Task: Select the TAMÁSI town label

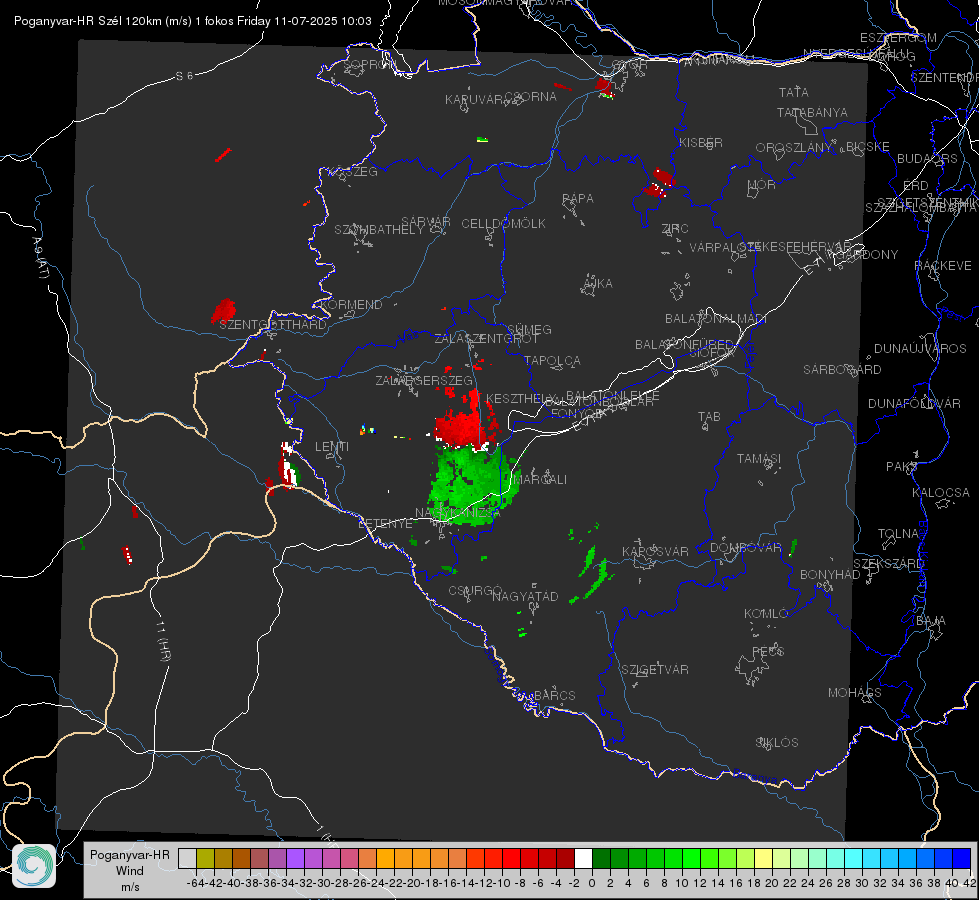Action: (759, 458)
